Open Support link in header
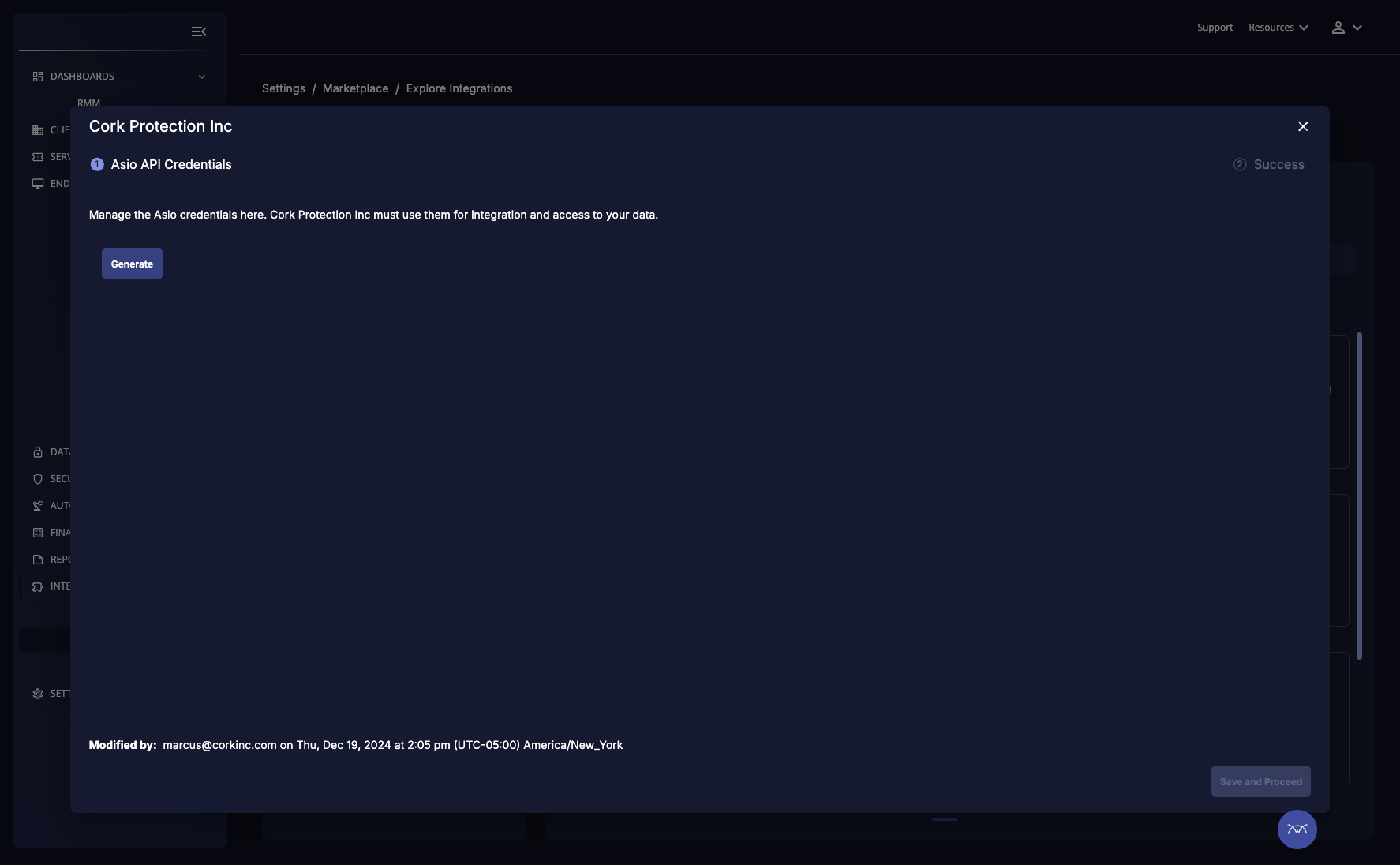 pos(1215,28)
